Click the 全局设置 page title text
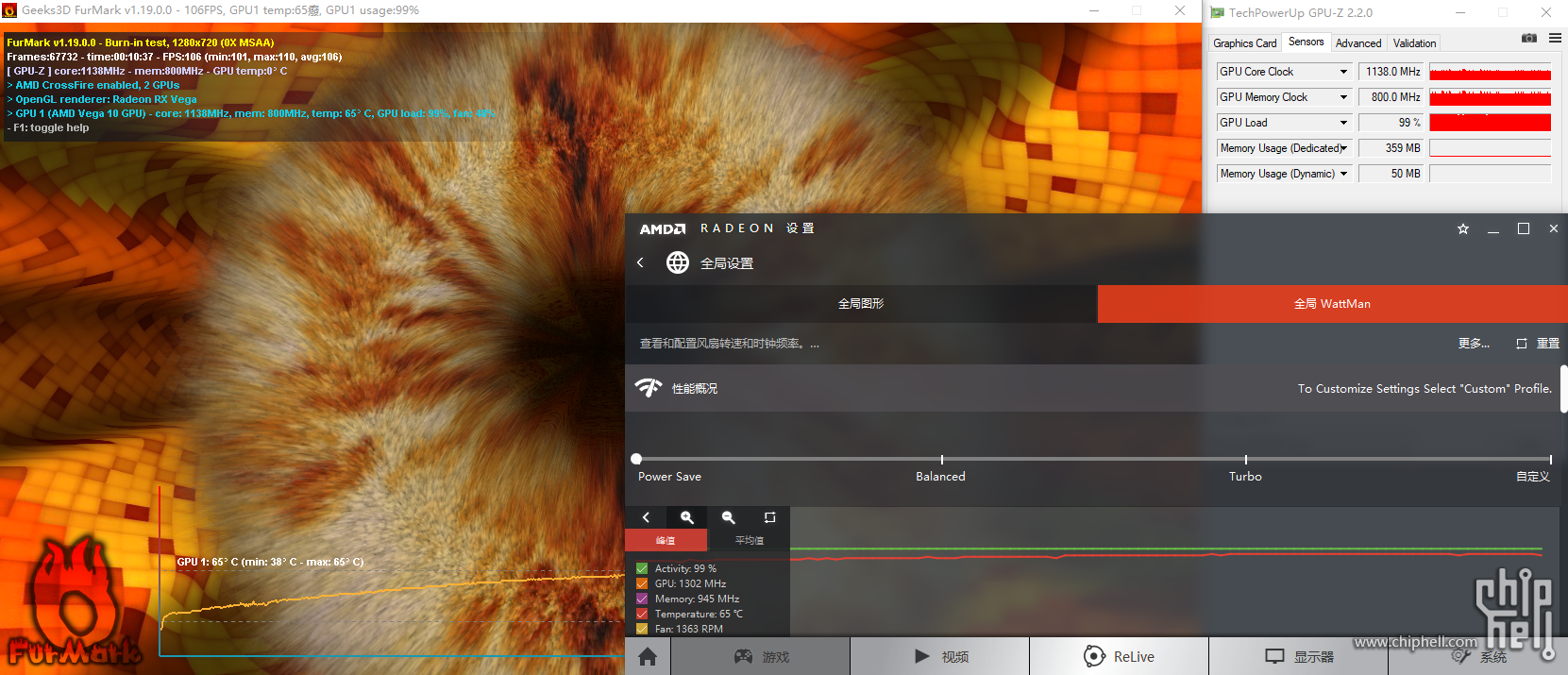The image size is (1568, 675). click(727, 263)
